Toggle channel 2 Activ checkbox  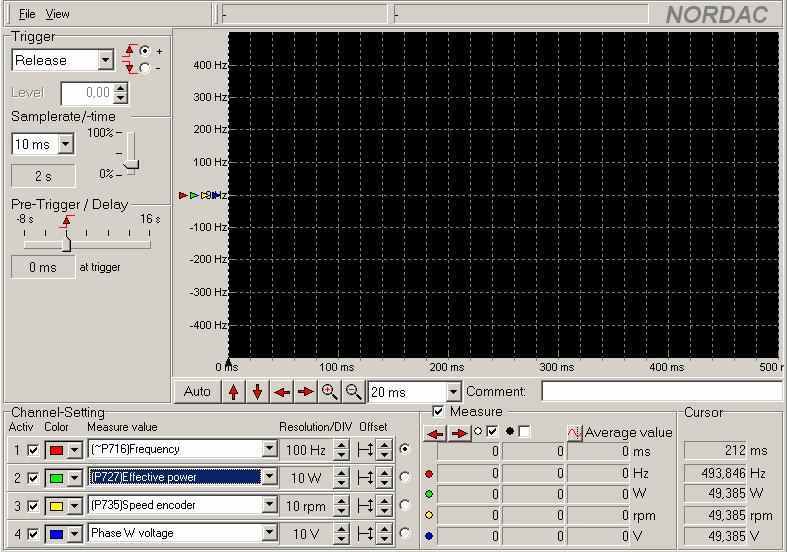point(33,478)
